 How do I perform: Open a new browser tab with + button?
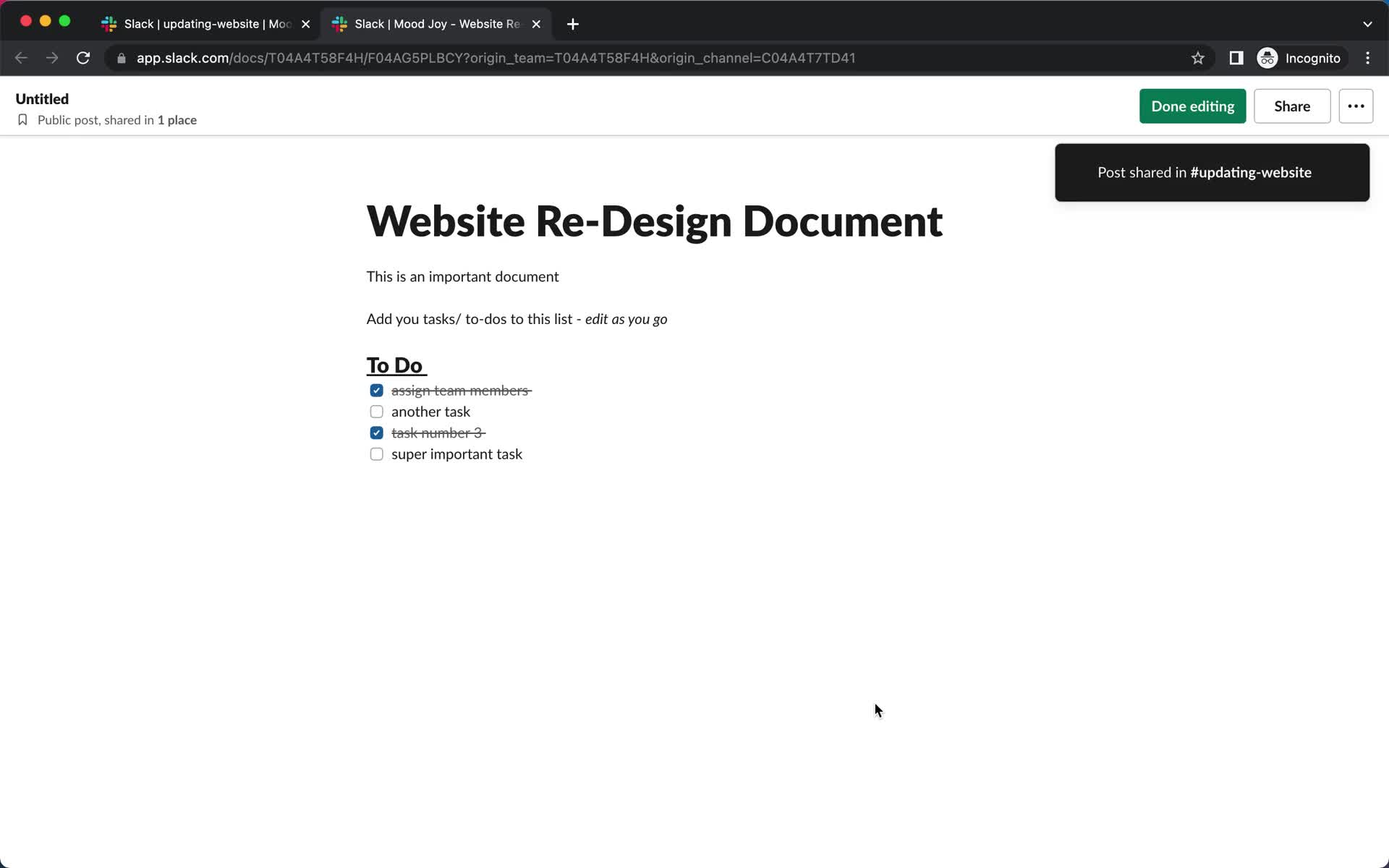pos(572,23)
